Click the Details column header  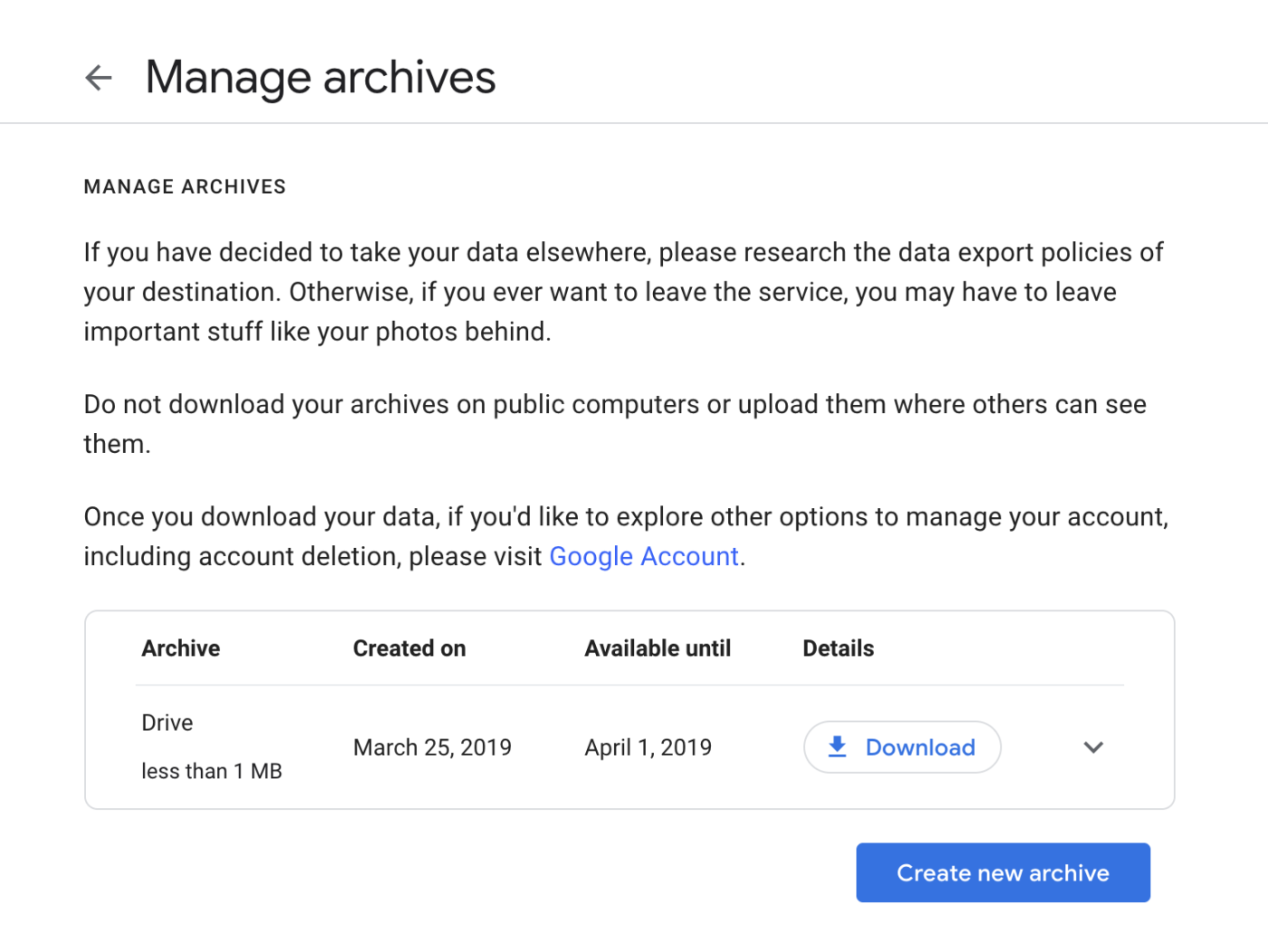pos(838,649)
